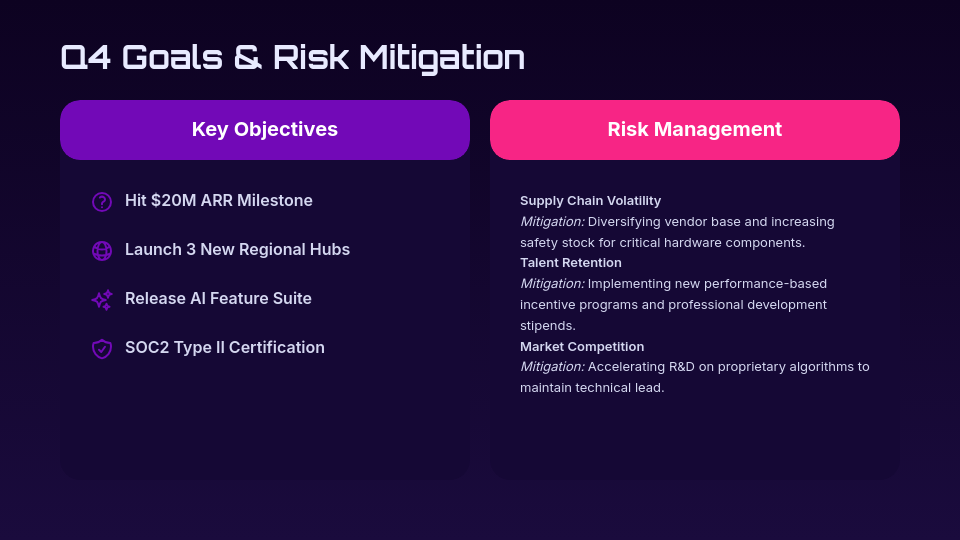Click the Diversifying vendor base mitigation text

pyautogui.click(x=710, y=222)
